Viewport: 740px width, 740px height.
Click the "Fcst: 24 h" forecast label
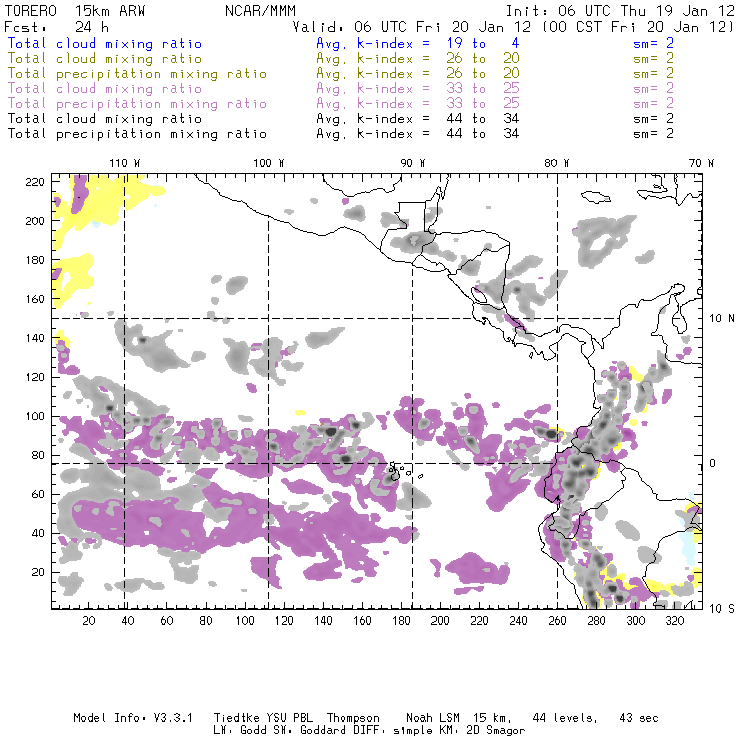56,27
